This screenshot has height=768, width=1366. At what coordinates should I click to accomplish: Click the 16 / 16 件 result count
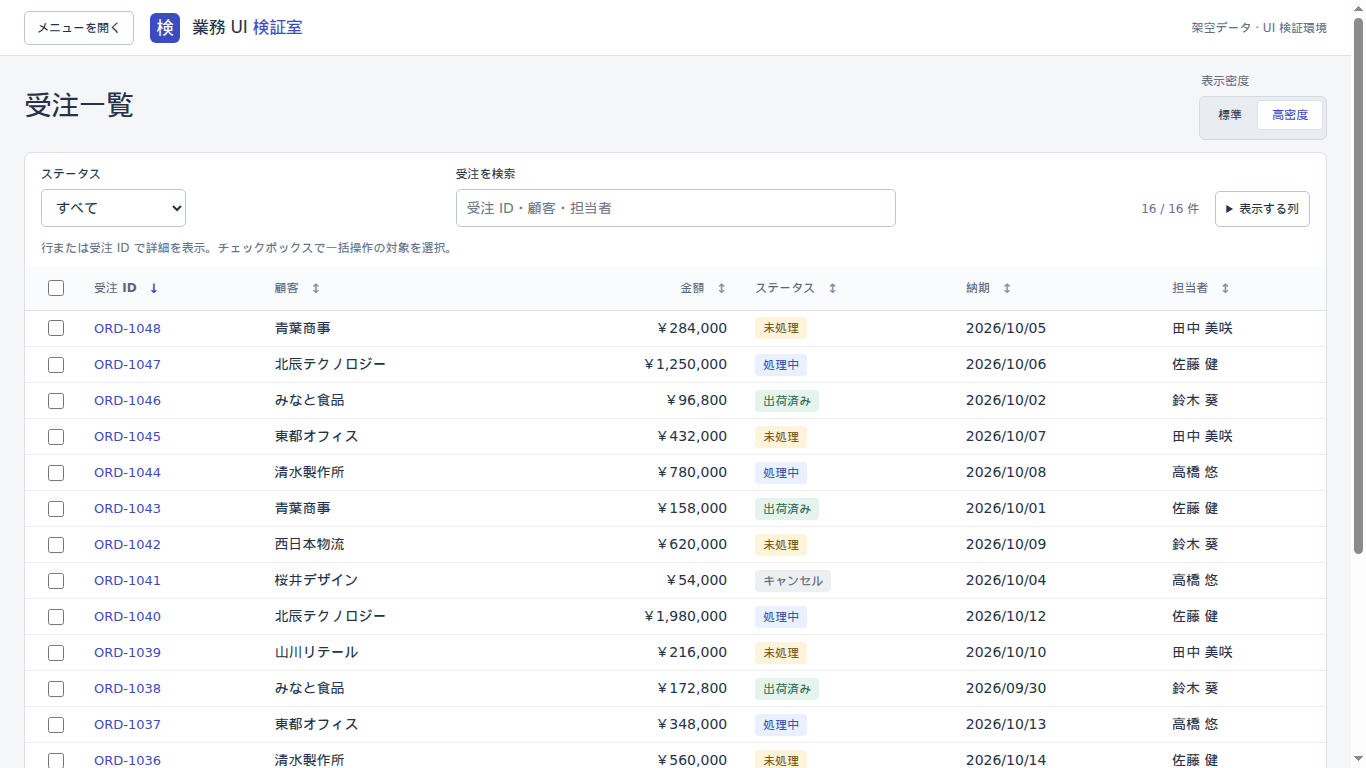1170,209
